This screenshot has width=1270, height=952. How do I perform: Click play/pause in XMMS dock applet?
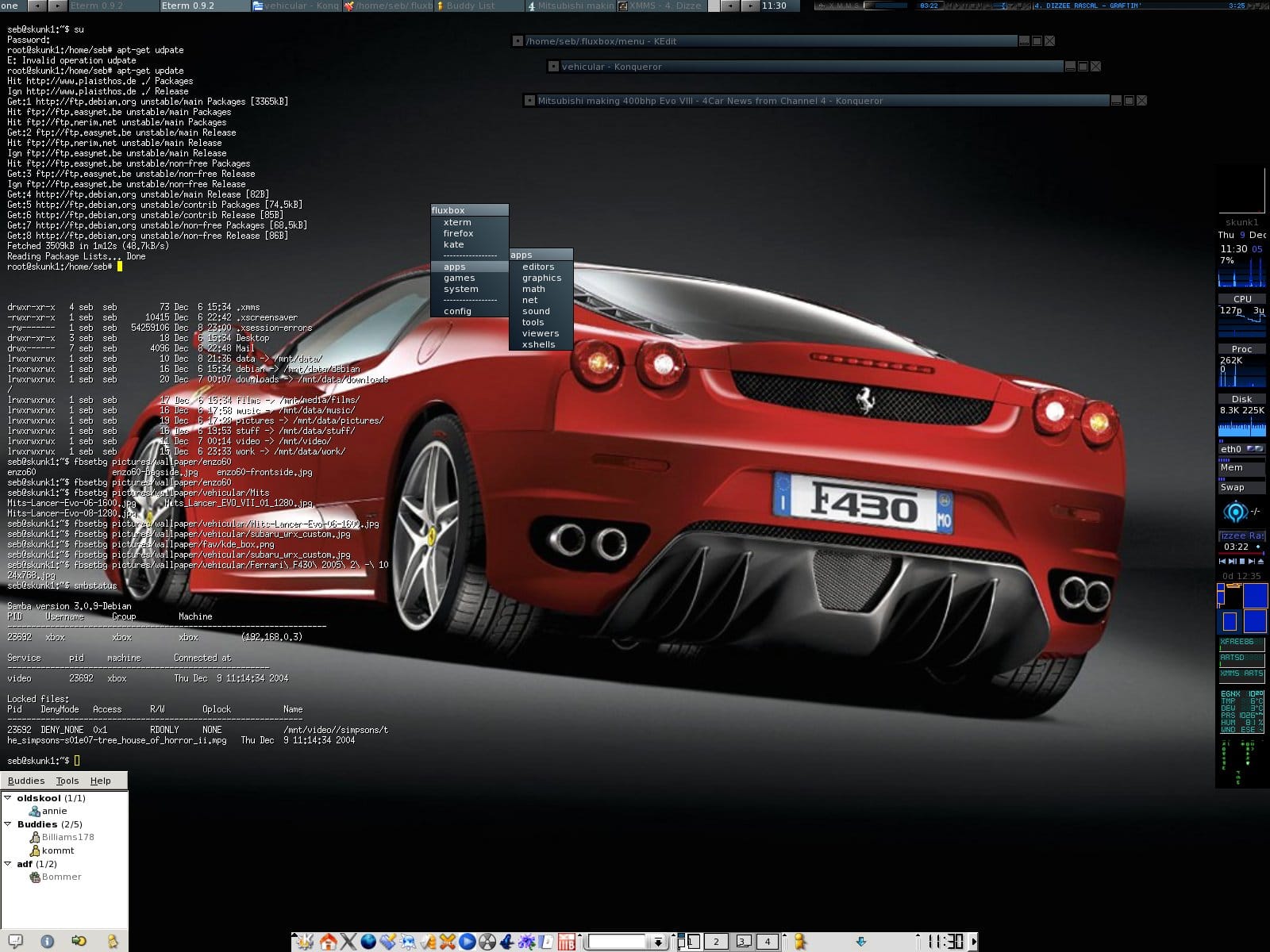[x=1233, y=562]
